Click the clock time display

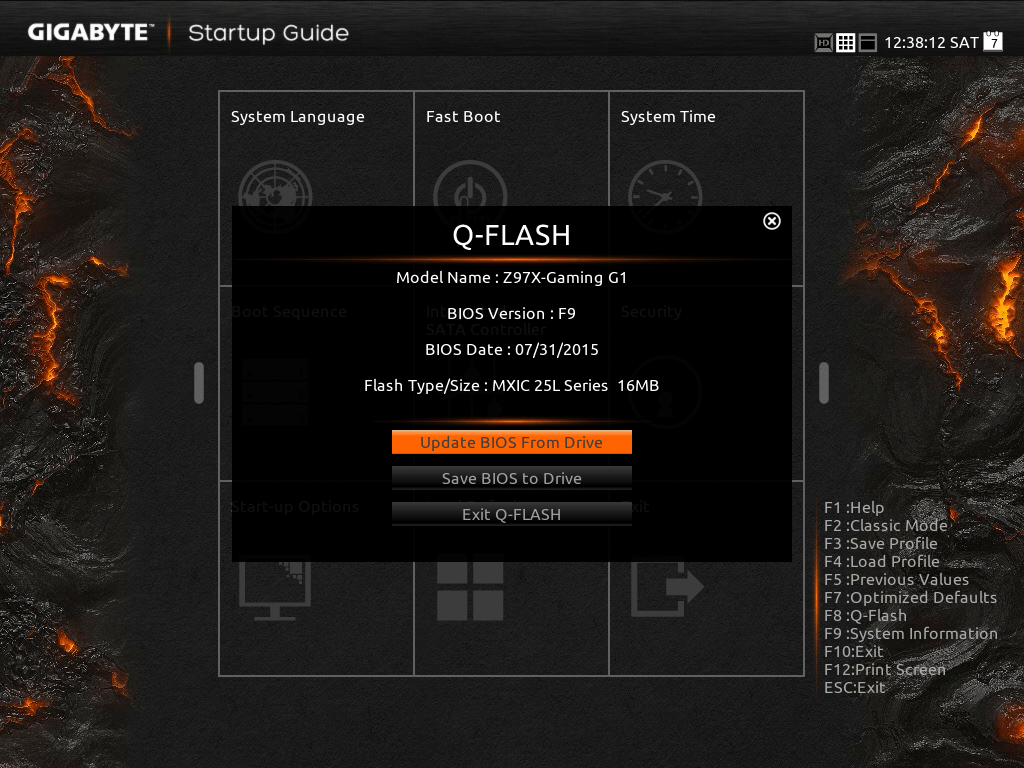click(931, 43)
